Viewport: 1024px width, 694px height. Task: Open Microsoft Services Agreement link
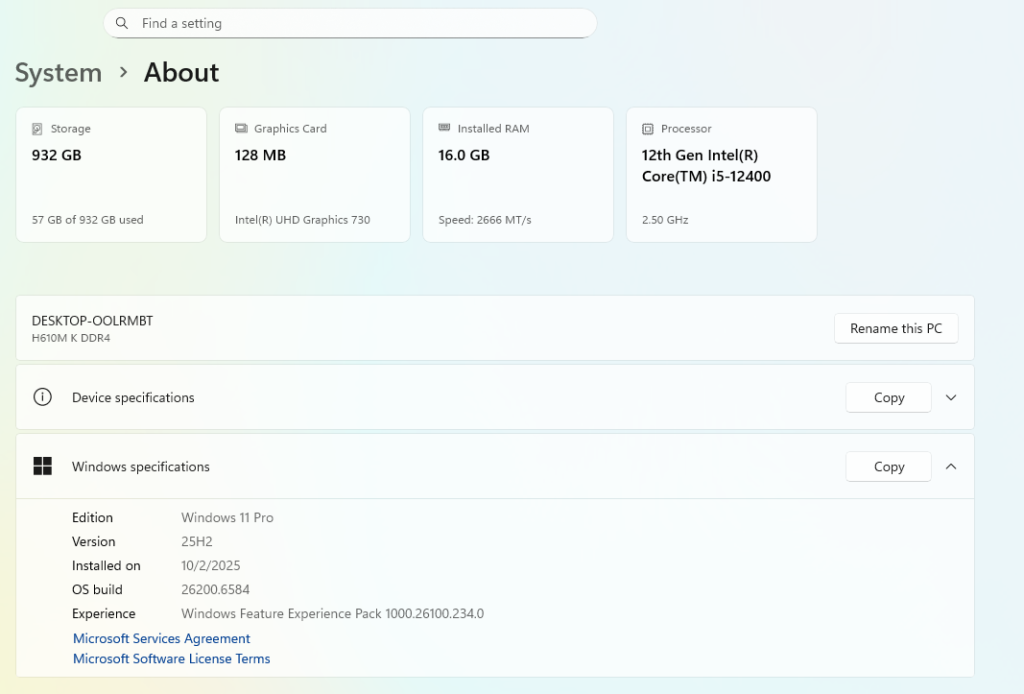click(161, 638)
